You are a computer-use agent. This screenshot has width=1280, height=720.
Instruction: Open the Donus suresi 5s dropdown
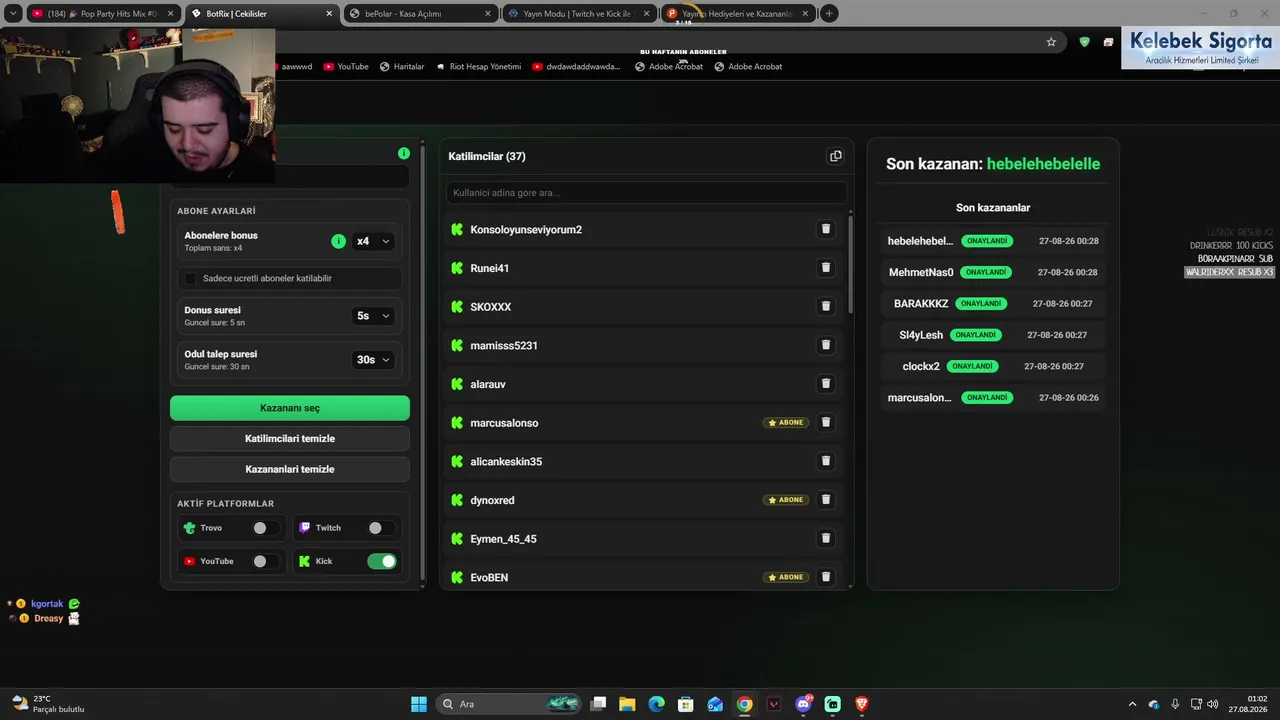click(373, 315)
